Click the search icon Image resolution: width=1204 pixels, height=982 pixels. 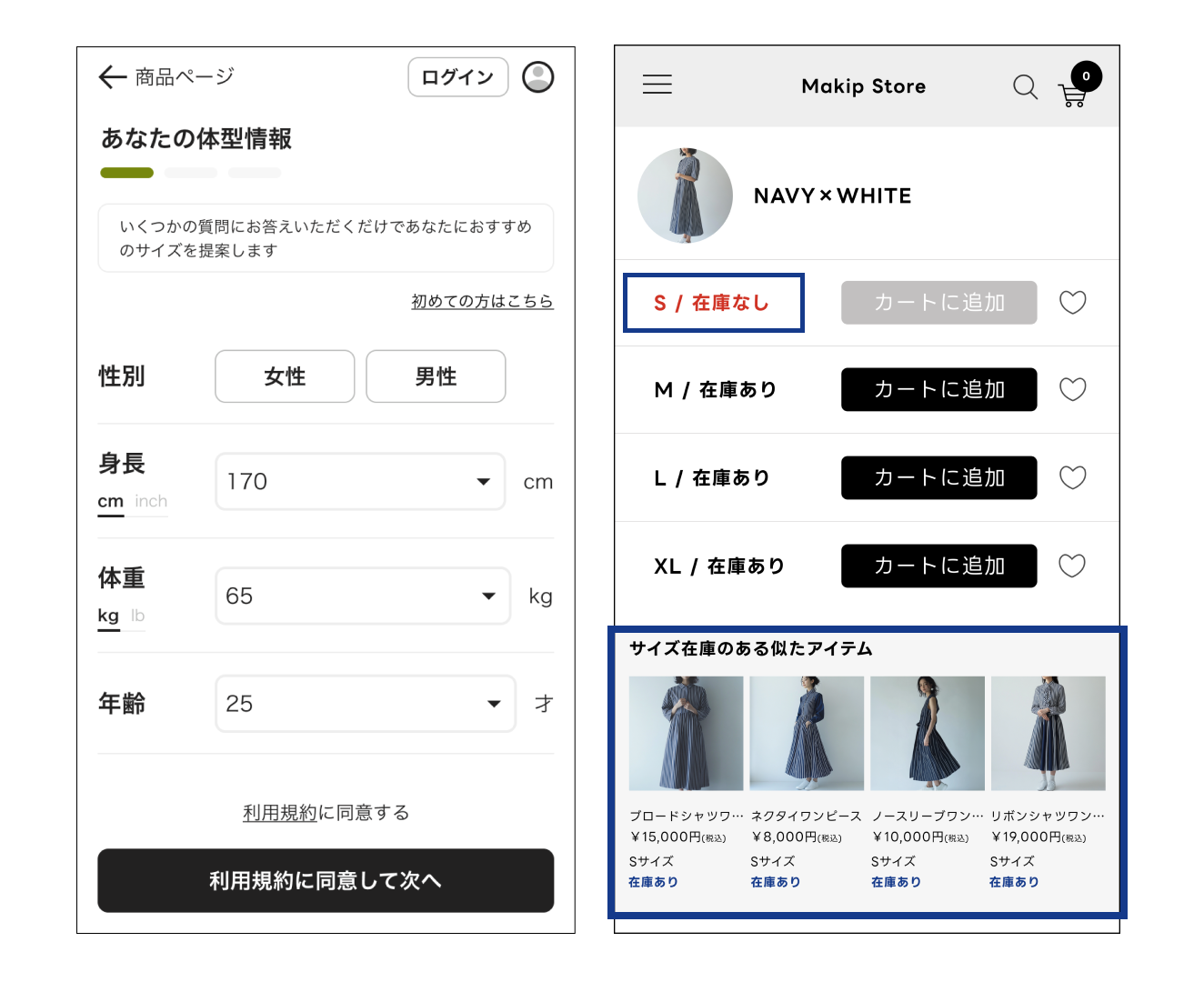[1025, 87]
